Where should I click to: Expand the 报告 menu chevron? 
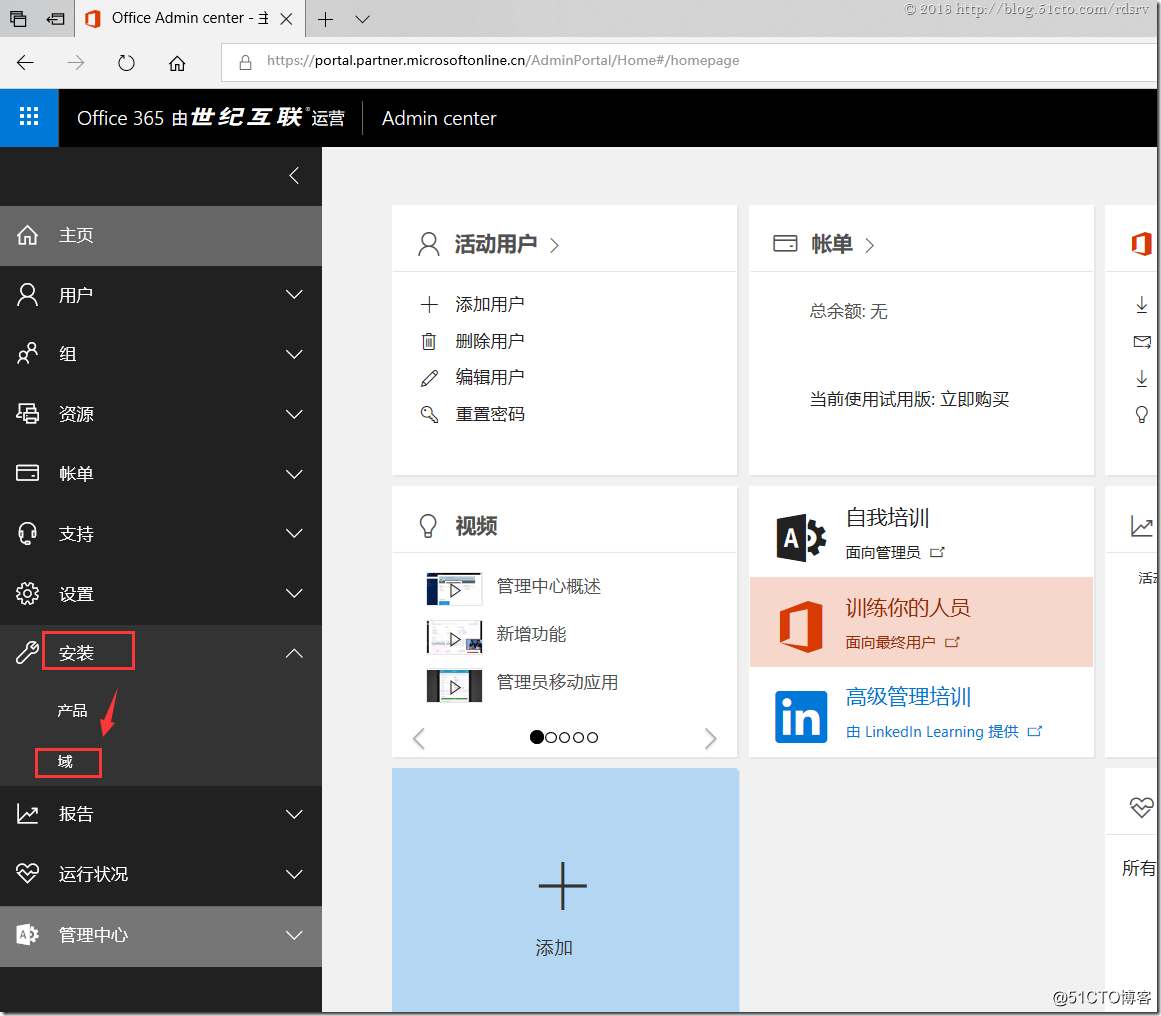point(294,814)
